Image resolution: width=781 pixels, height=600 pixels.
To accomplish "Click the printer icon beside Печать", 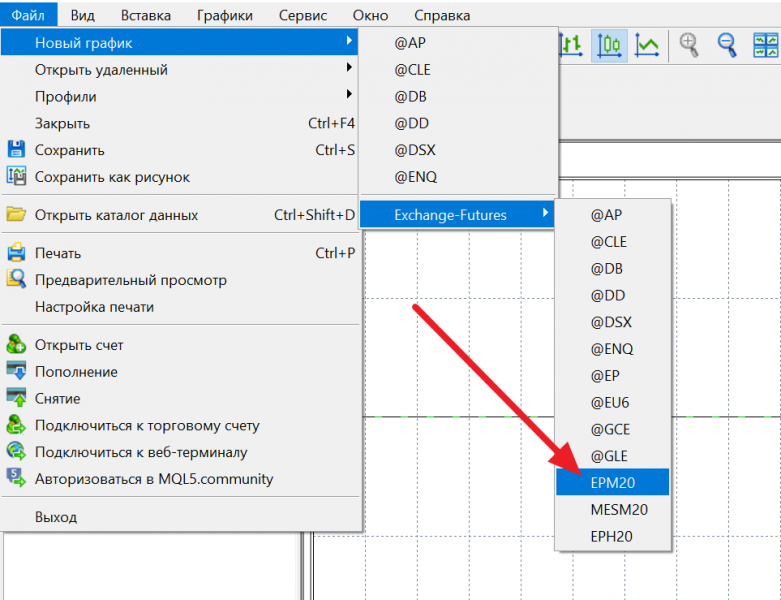I will point(16,252).
